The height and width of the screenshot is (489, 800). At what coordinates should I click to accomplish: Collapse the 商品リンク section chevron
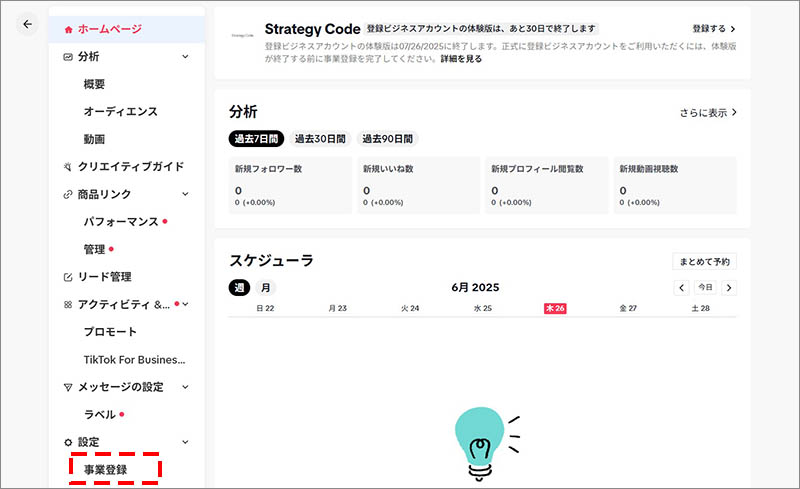(x=185, y=194)
